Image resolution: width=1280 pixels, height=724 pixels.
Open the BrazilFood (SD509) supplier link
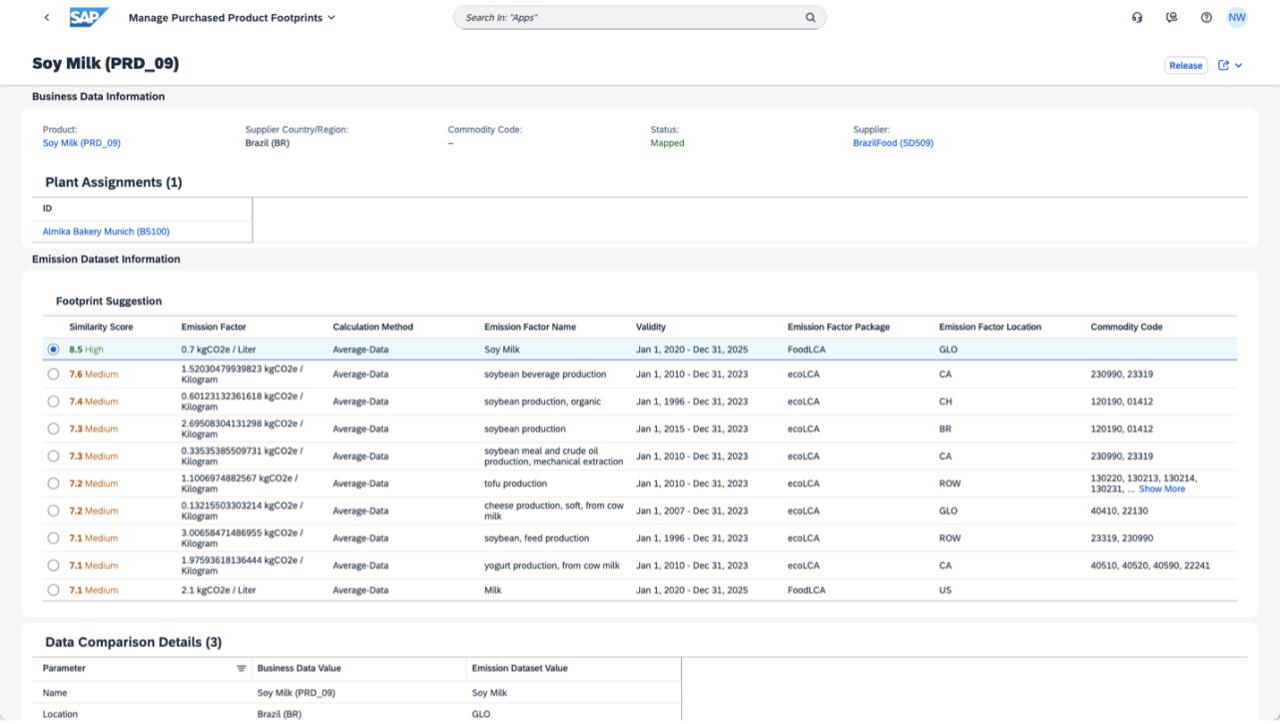point(893,143)
